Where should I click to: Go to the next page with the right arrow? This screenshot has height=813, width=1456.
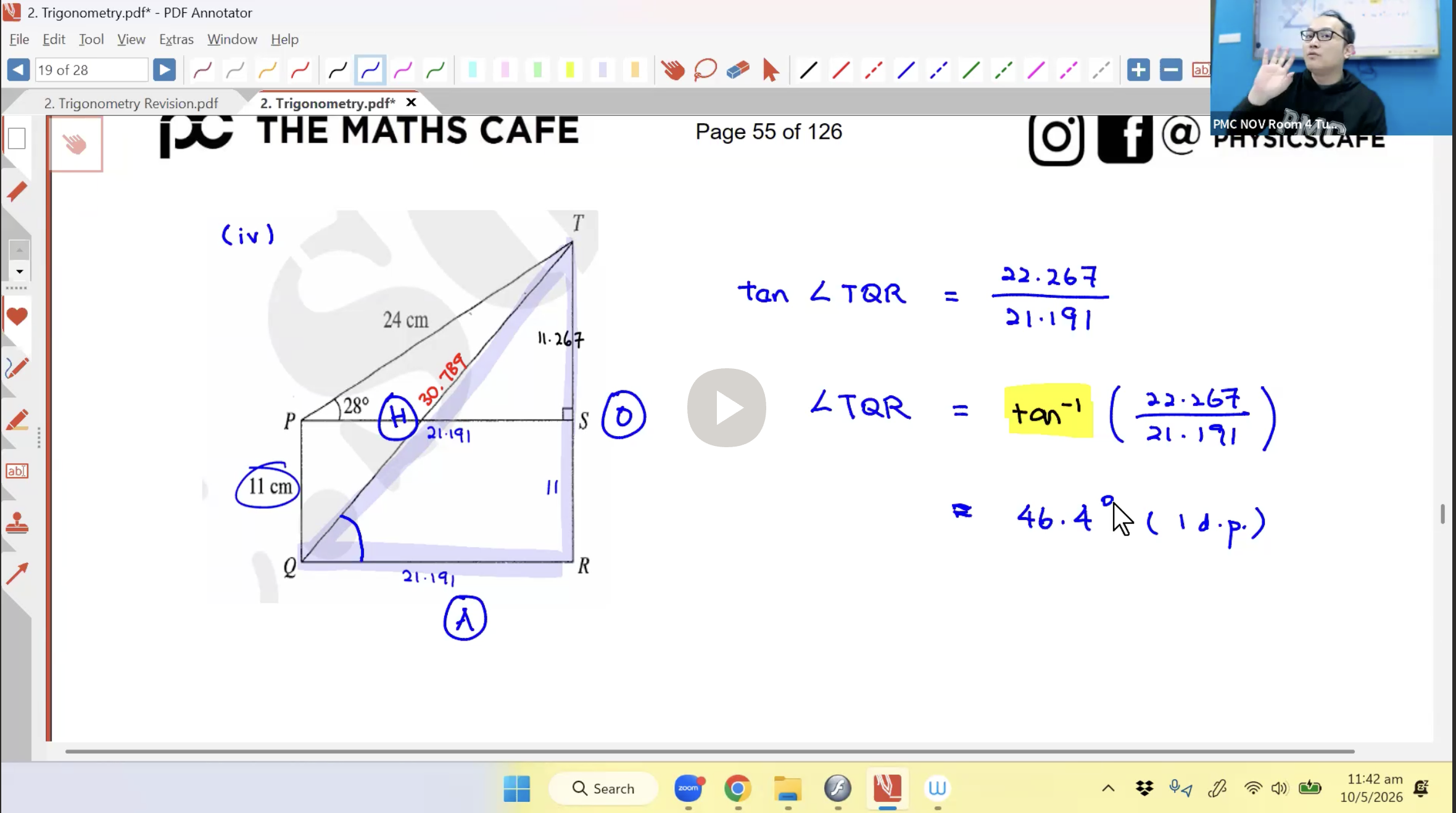point(164,70)
